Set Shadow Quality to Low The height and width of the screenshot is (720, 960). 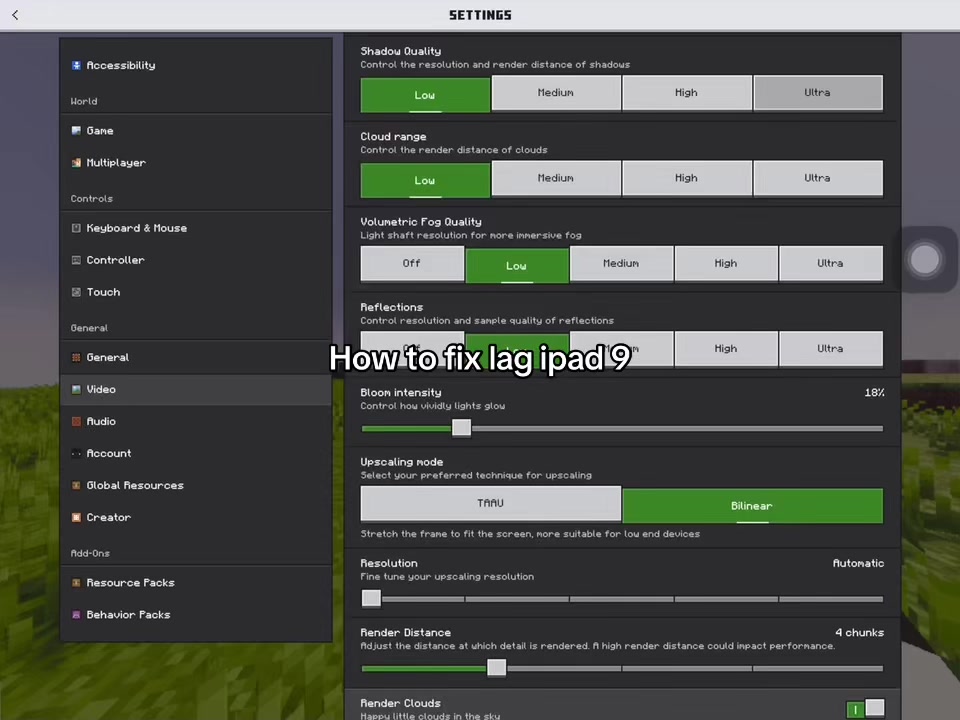click(x=425, y=94)
